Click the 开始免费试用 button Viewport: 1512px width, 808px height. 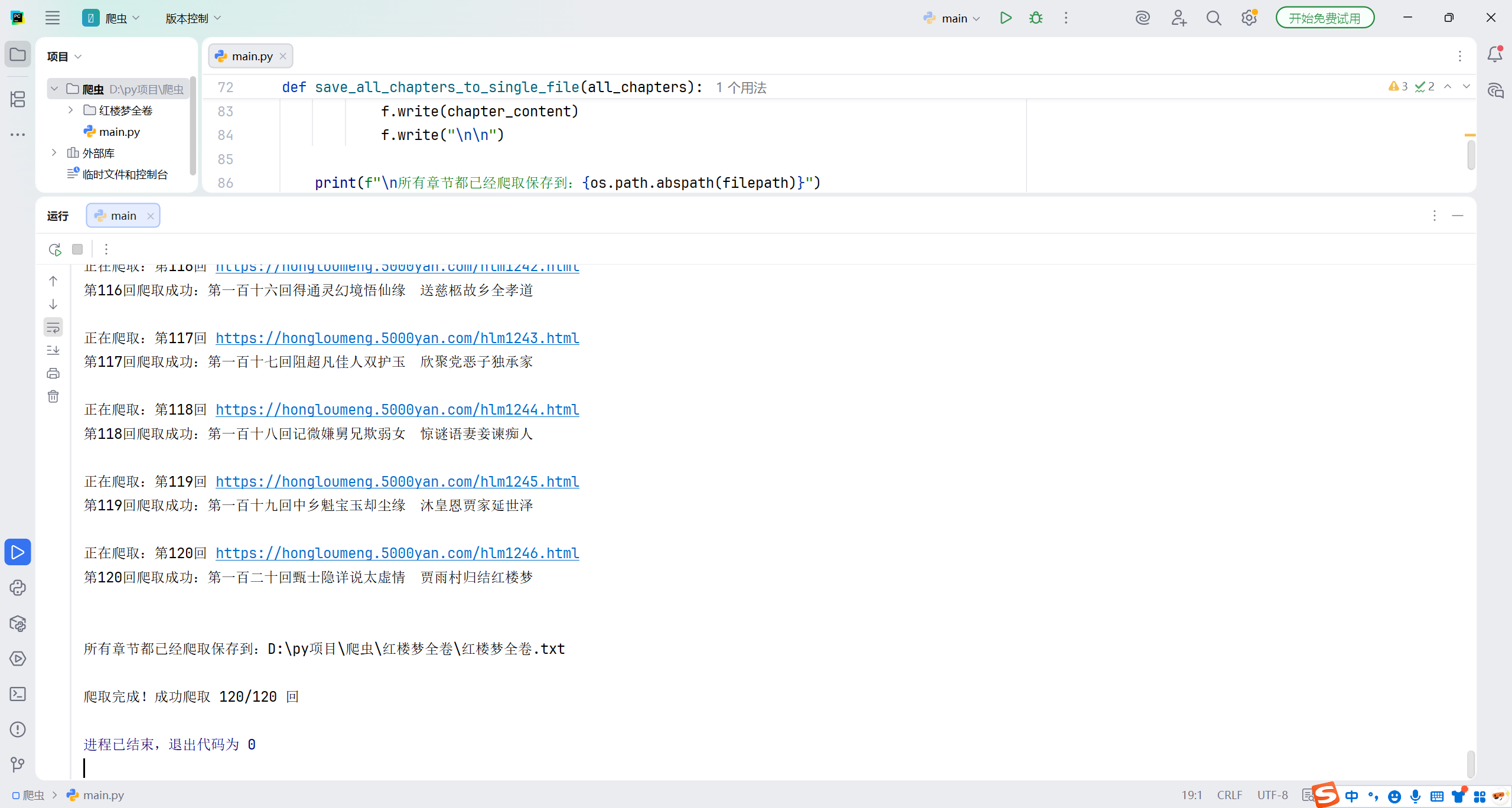click(1324, 18)
